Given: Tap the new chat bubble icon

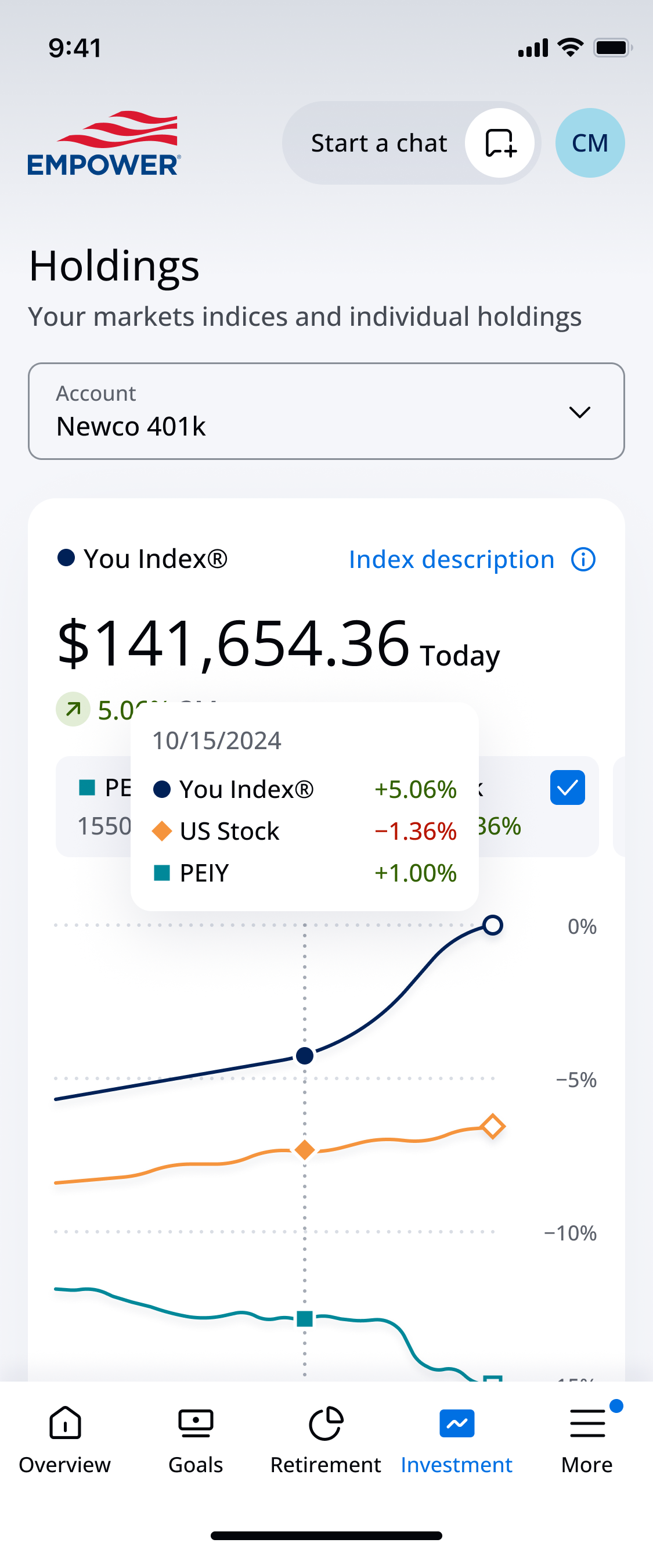Looking at the screenshot, I should coord(500,143).
